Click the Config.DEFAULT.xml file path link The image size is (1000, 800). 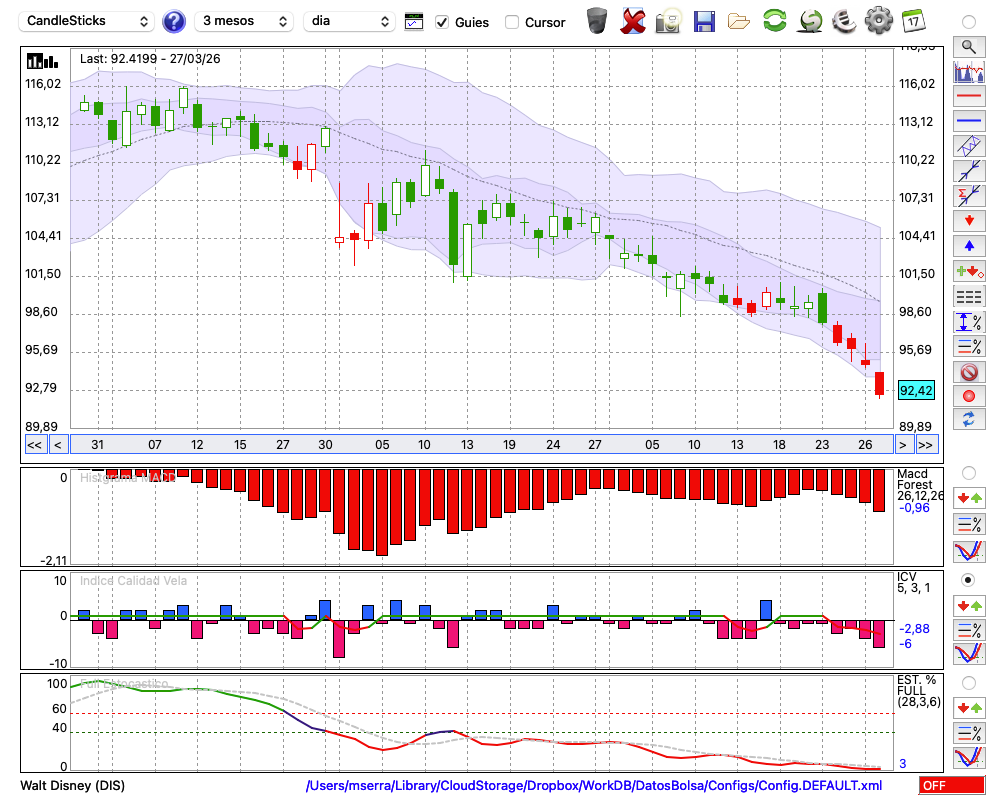594,786
